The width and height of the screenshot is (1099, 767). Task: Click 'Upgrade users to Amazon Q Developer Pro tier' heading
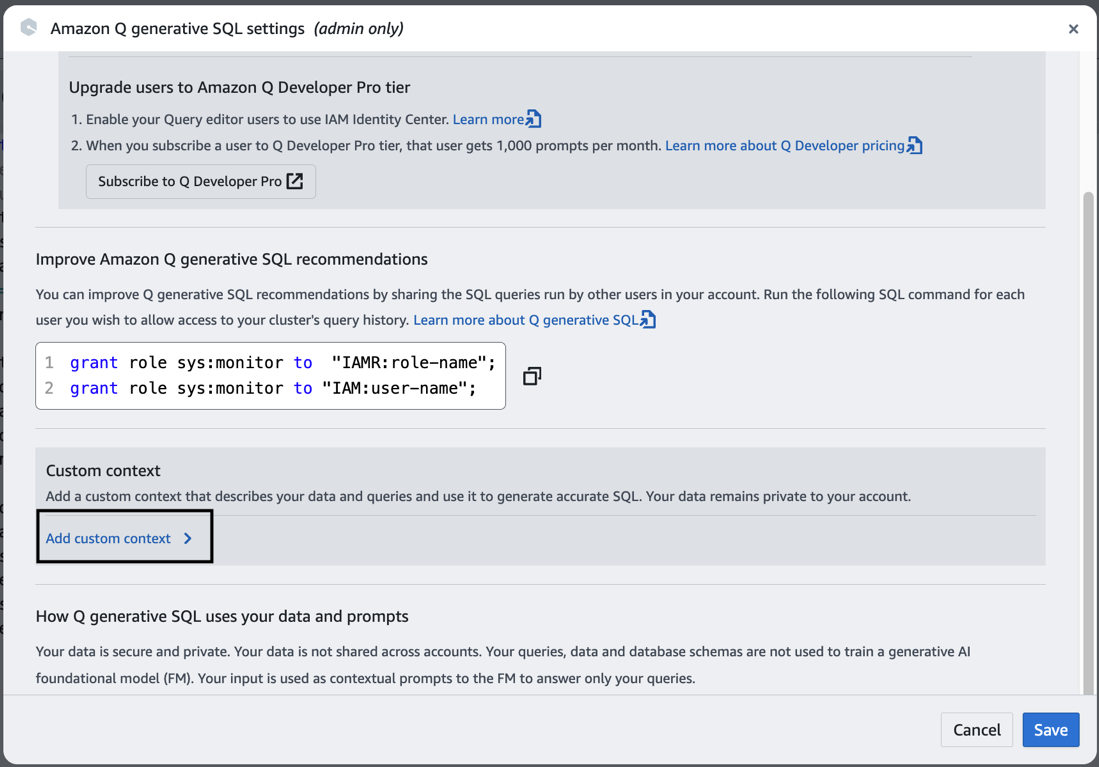(239, 88)
